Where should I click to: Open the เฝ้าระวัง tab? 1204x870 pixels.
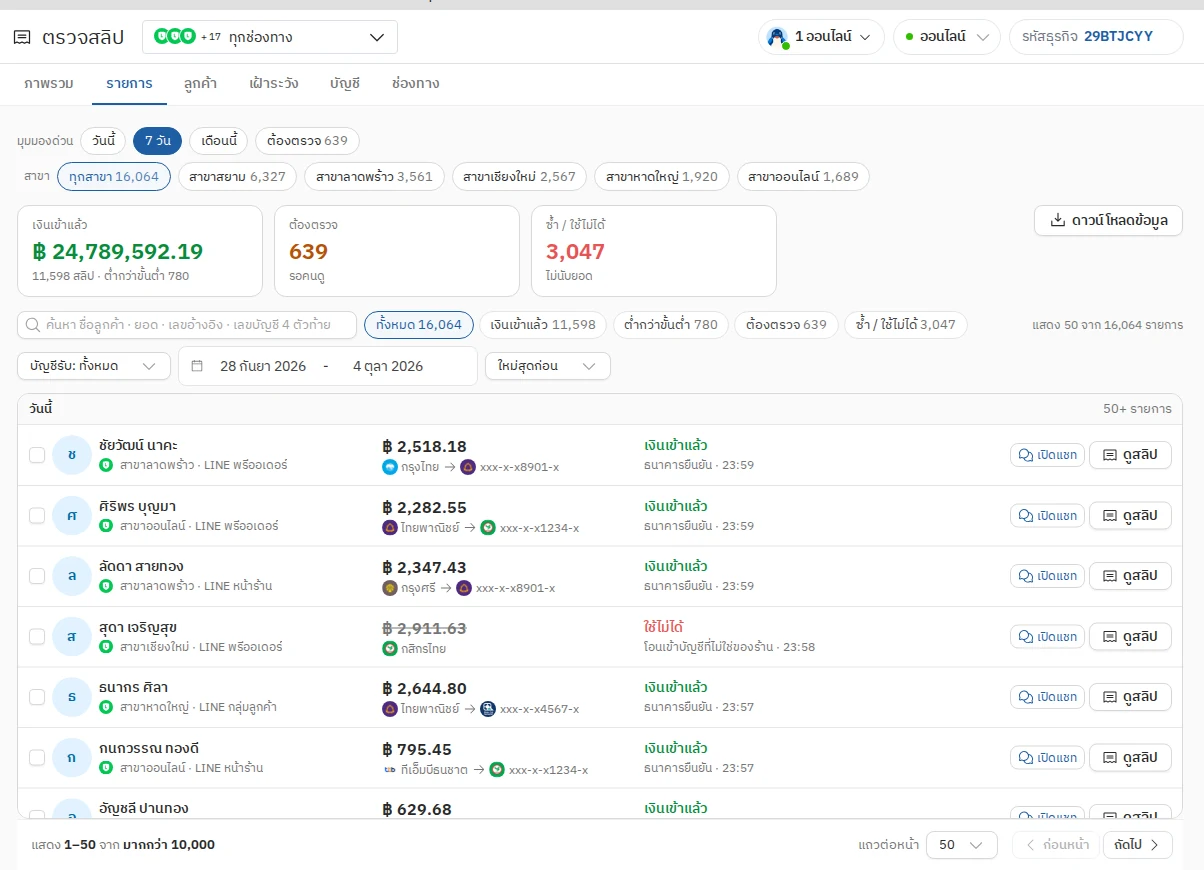pyautogui.click(x=274, y=83)
